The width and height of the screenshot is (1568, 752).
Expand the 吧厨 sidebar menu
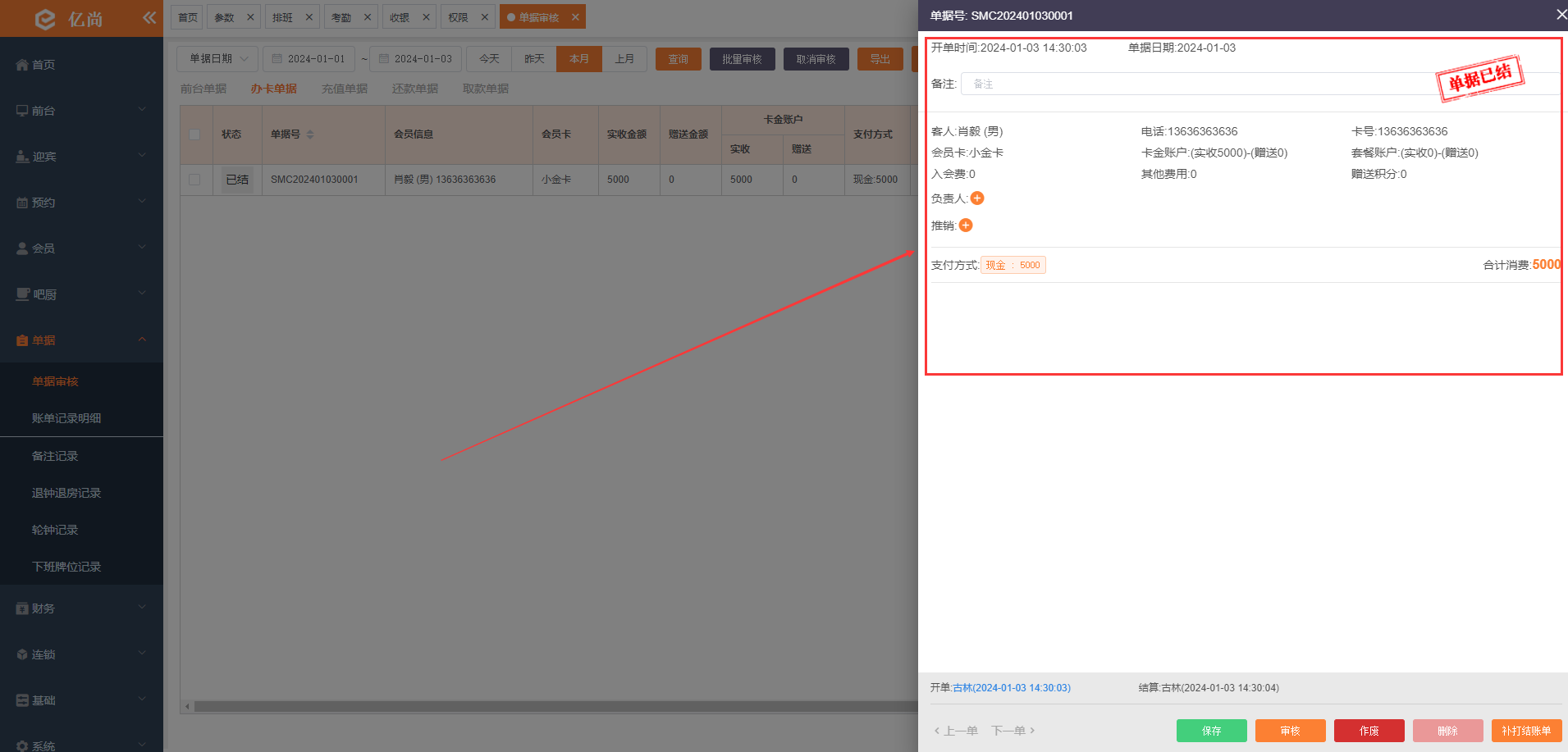coord(82,294)
